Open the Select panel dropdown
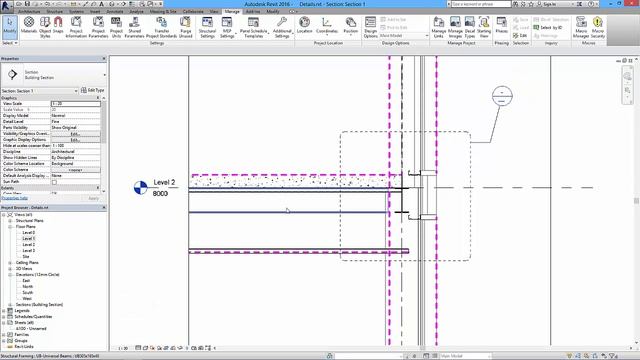The height and width of the screenshot is (360, 640). coord(9,43)
